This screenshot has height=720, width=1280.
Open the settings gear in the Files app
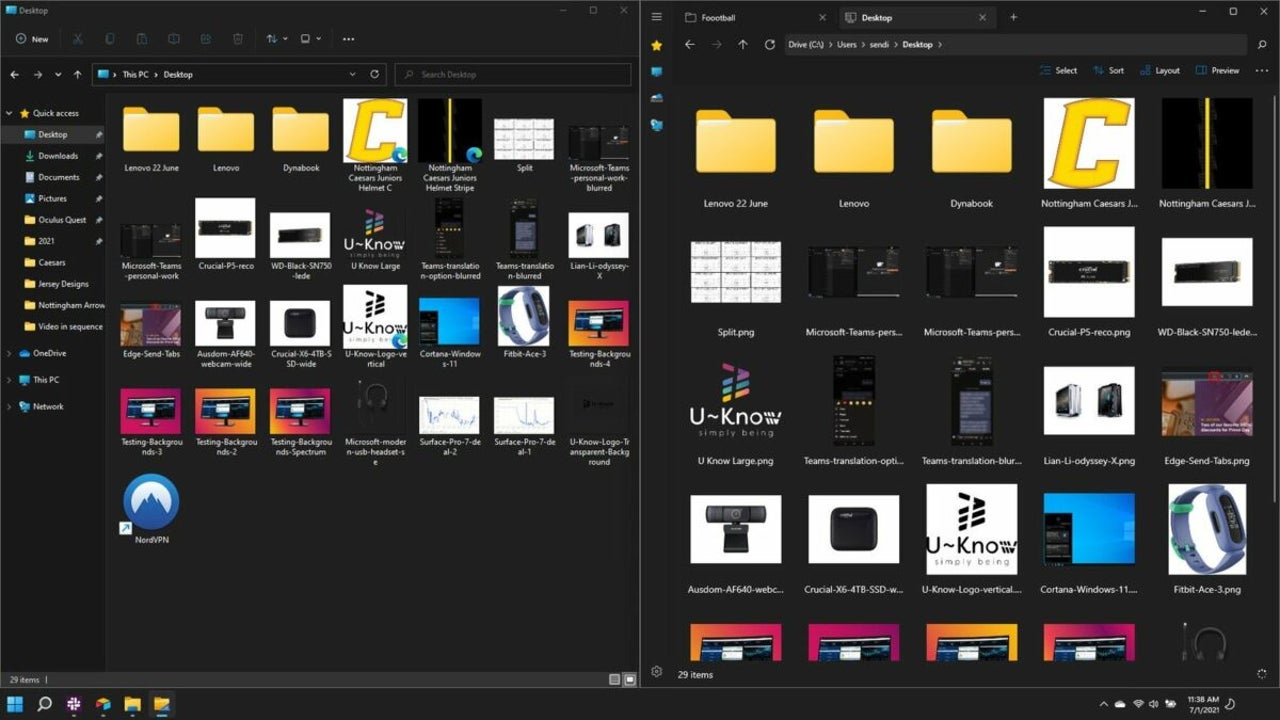[x=657, y=671]
